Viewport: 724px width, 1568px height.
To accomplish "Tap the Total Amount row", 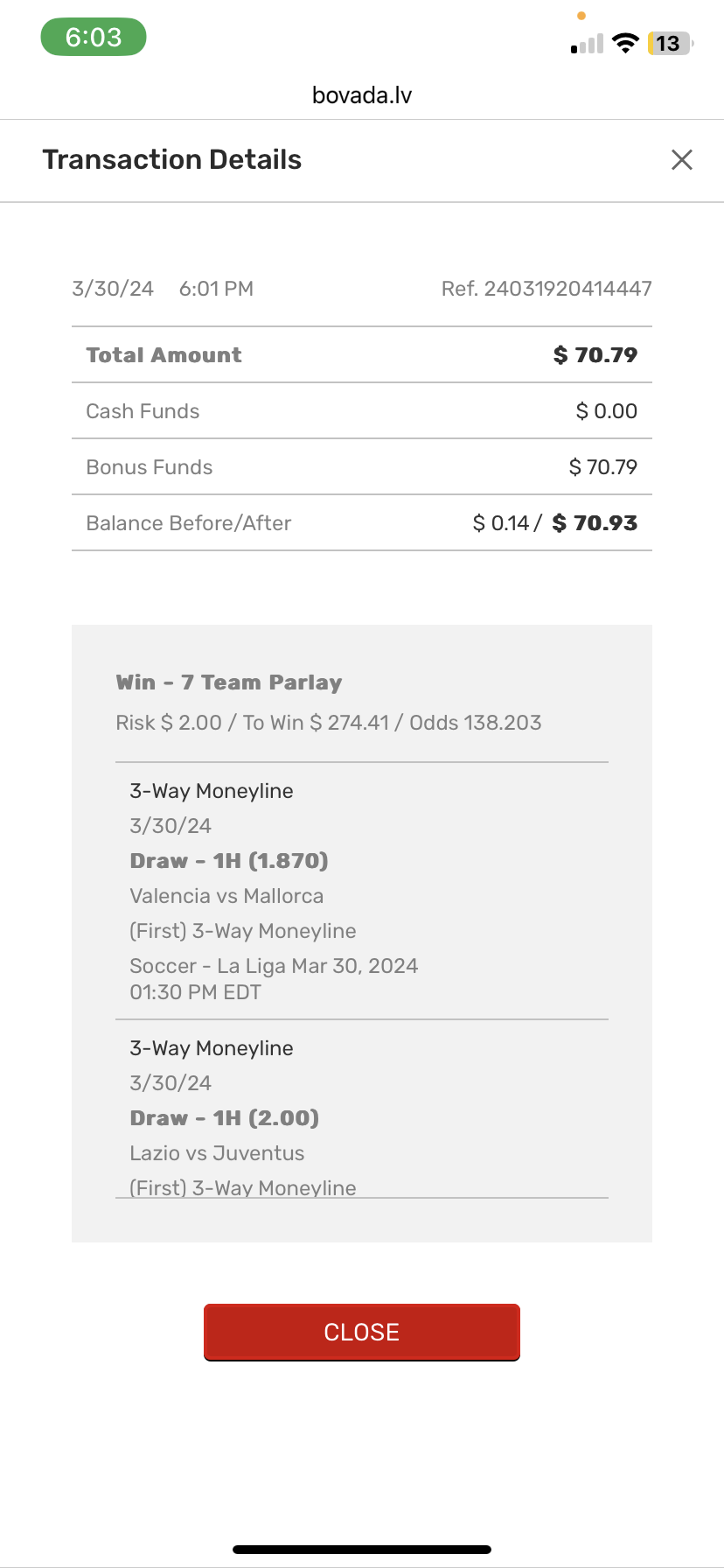I will 362,355.
